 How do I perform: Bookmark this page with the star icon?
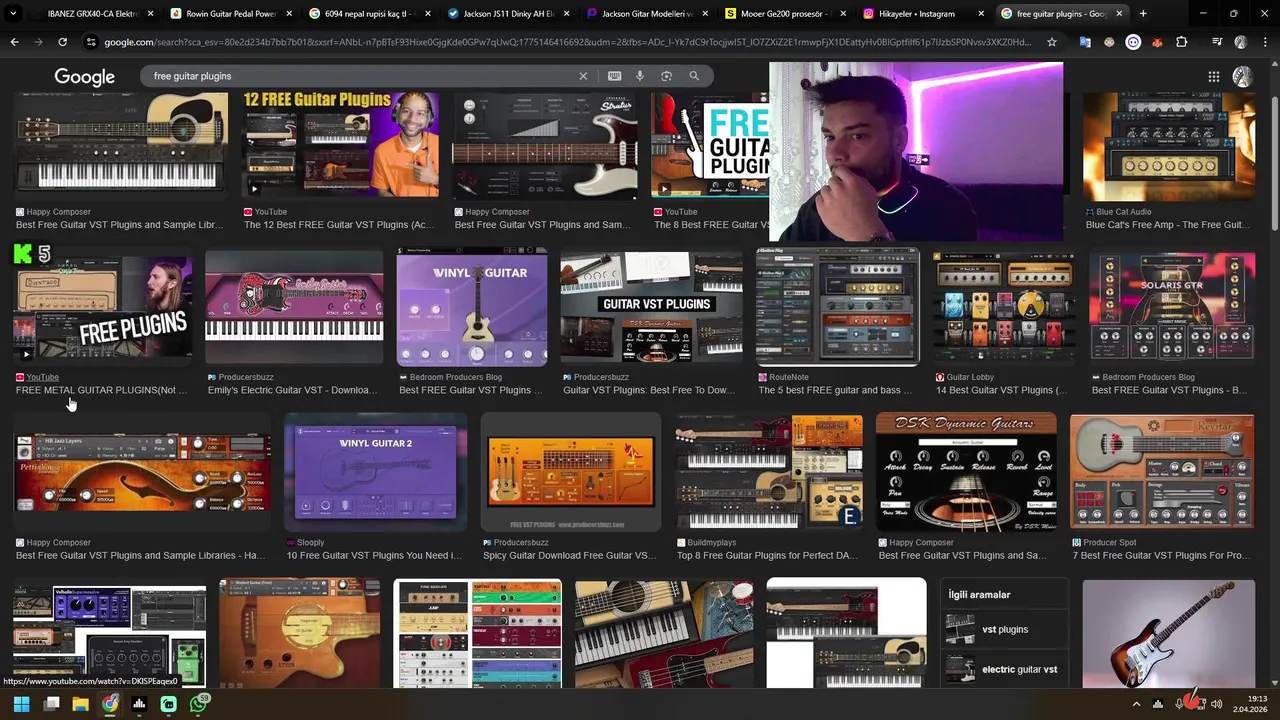click(x=1052, y=42)
